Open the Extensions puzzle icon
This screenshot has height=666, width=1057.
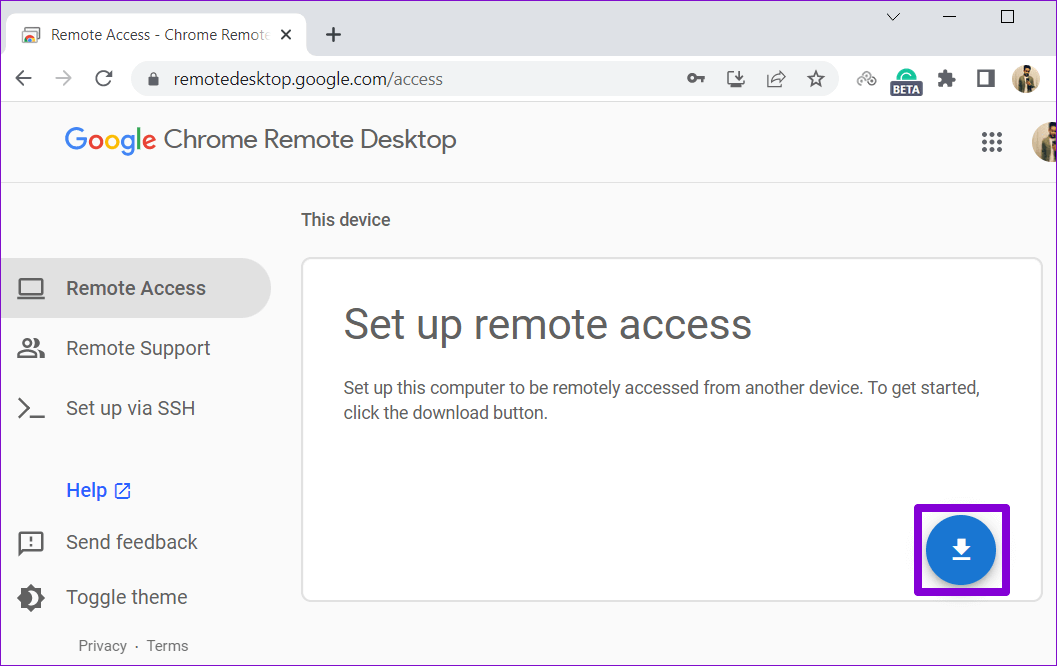coord(946,79)
